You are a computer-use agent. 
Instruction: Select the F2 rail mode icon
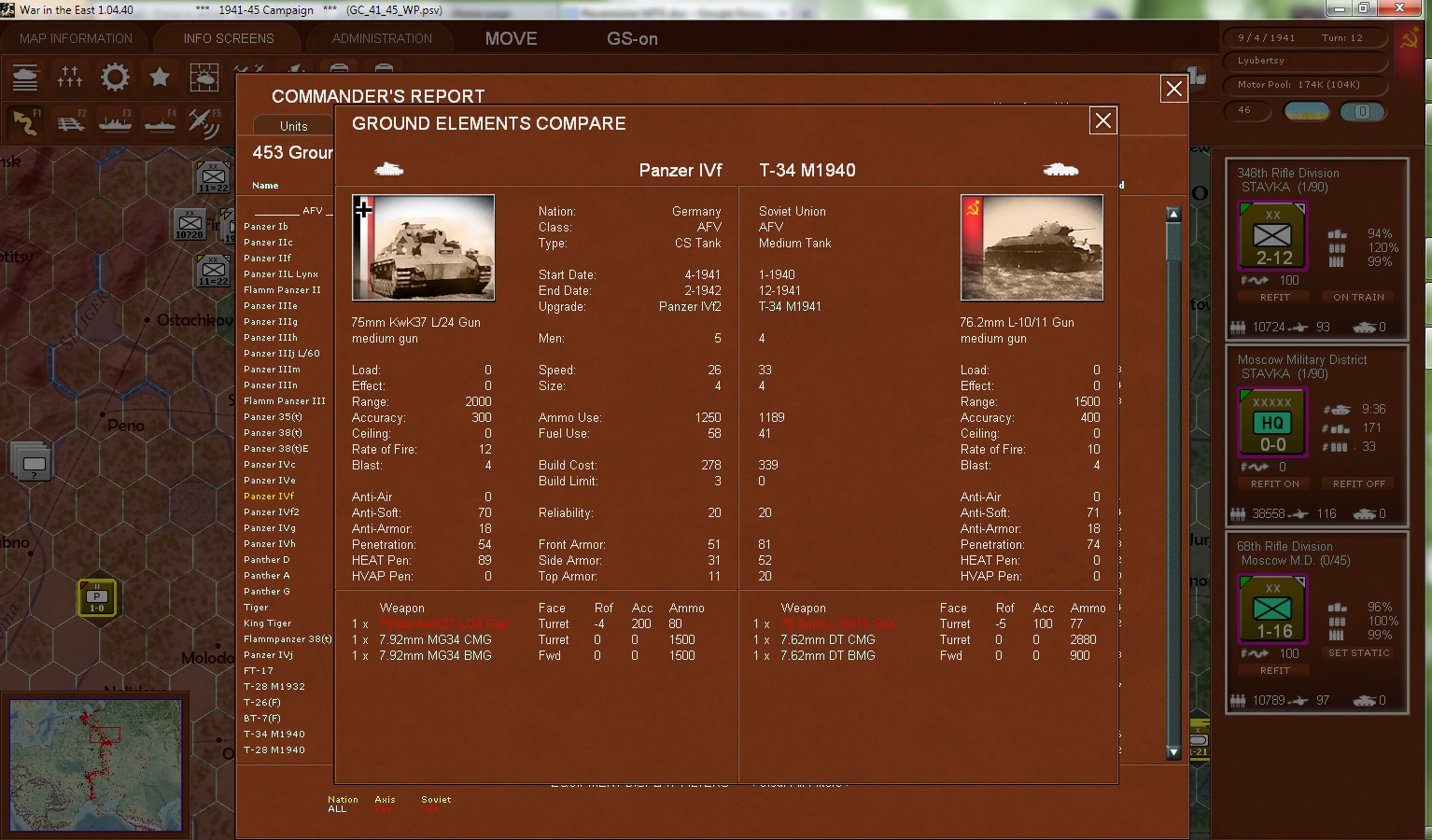point(70,122)
